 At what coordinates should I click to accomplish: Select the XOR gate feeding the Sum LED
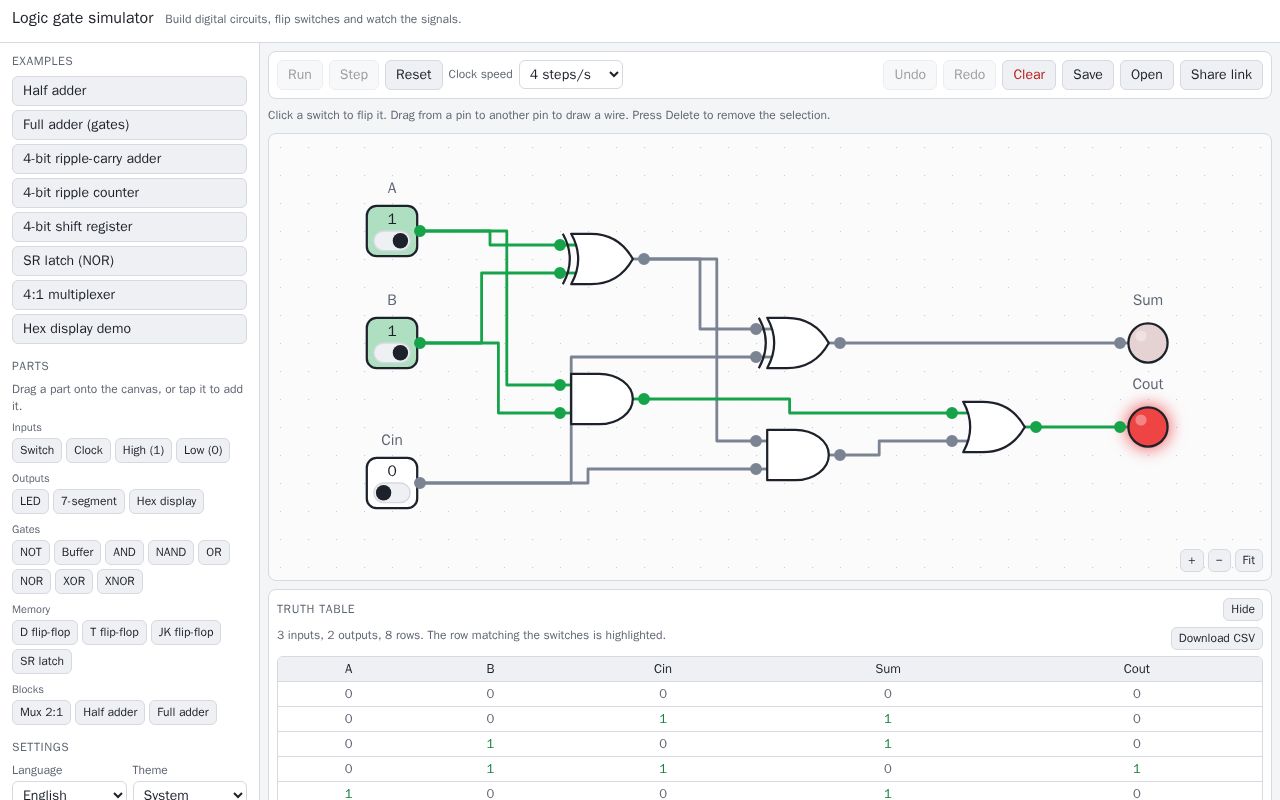797,343
